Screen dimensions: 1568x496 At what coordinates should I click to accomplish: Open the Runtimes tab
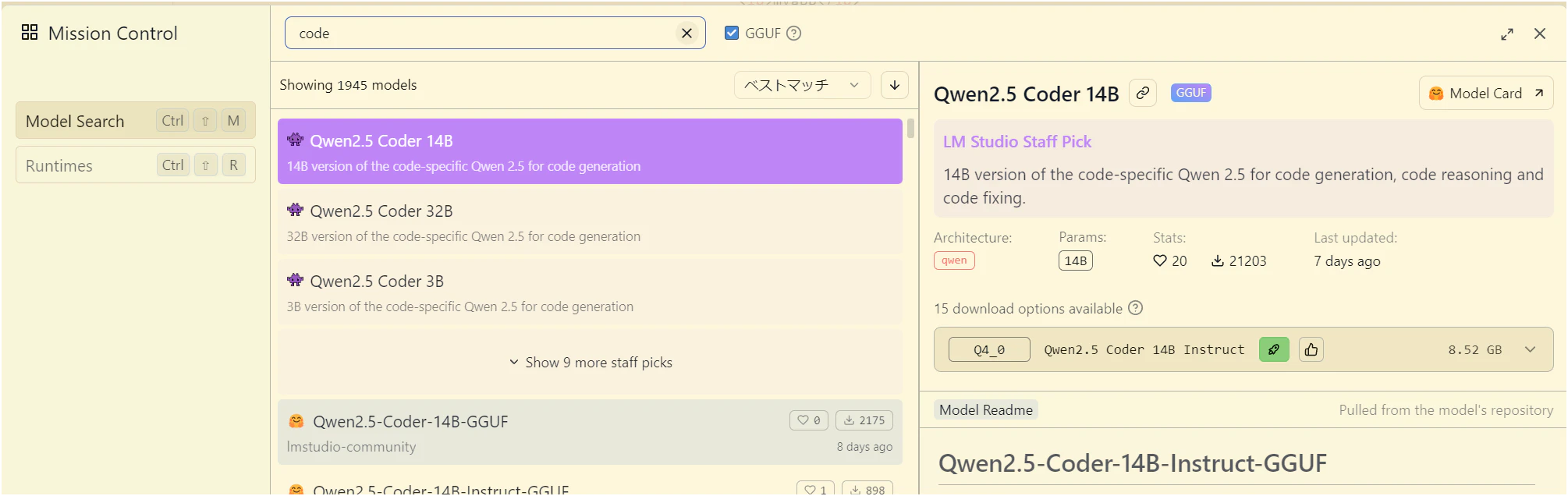136,165
